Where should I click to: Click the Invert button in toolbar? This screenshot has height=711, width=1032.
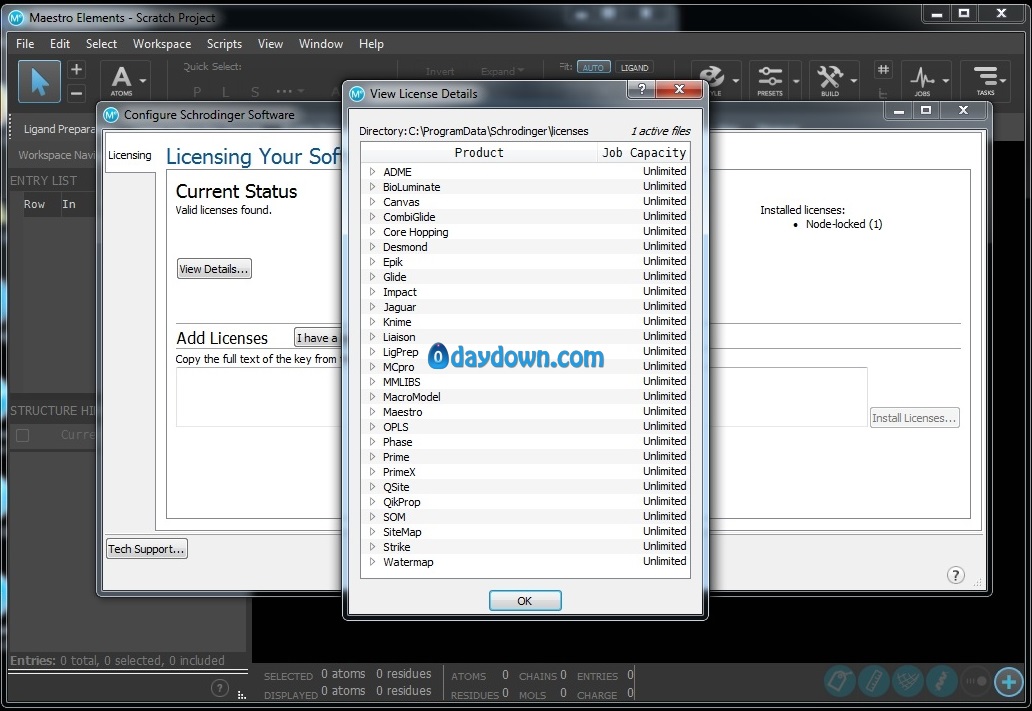pyautogui.click(x=440, y=71)
